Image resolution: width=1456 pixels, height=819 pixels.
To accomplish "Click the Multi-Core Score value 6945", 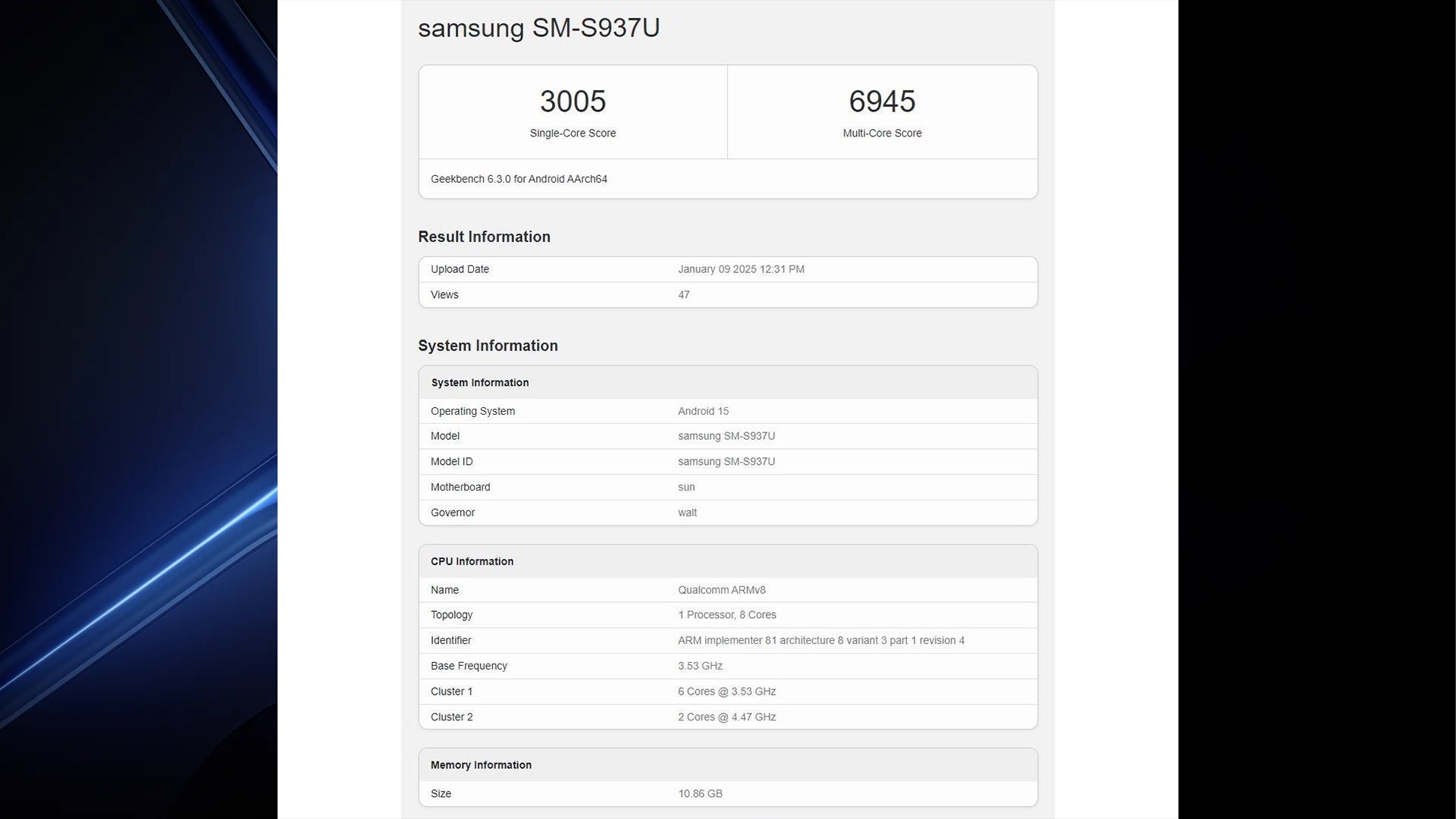I will [x=882, y=100].
